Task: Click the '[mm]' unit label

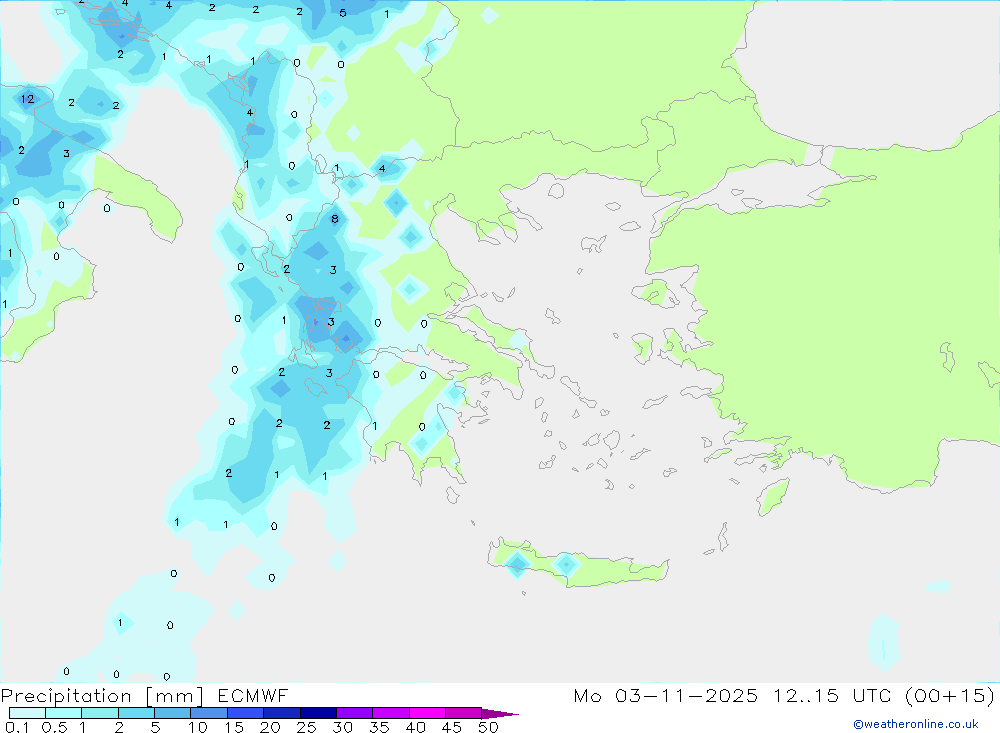Action: (175, 696)
